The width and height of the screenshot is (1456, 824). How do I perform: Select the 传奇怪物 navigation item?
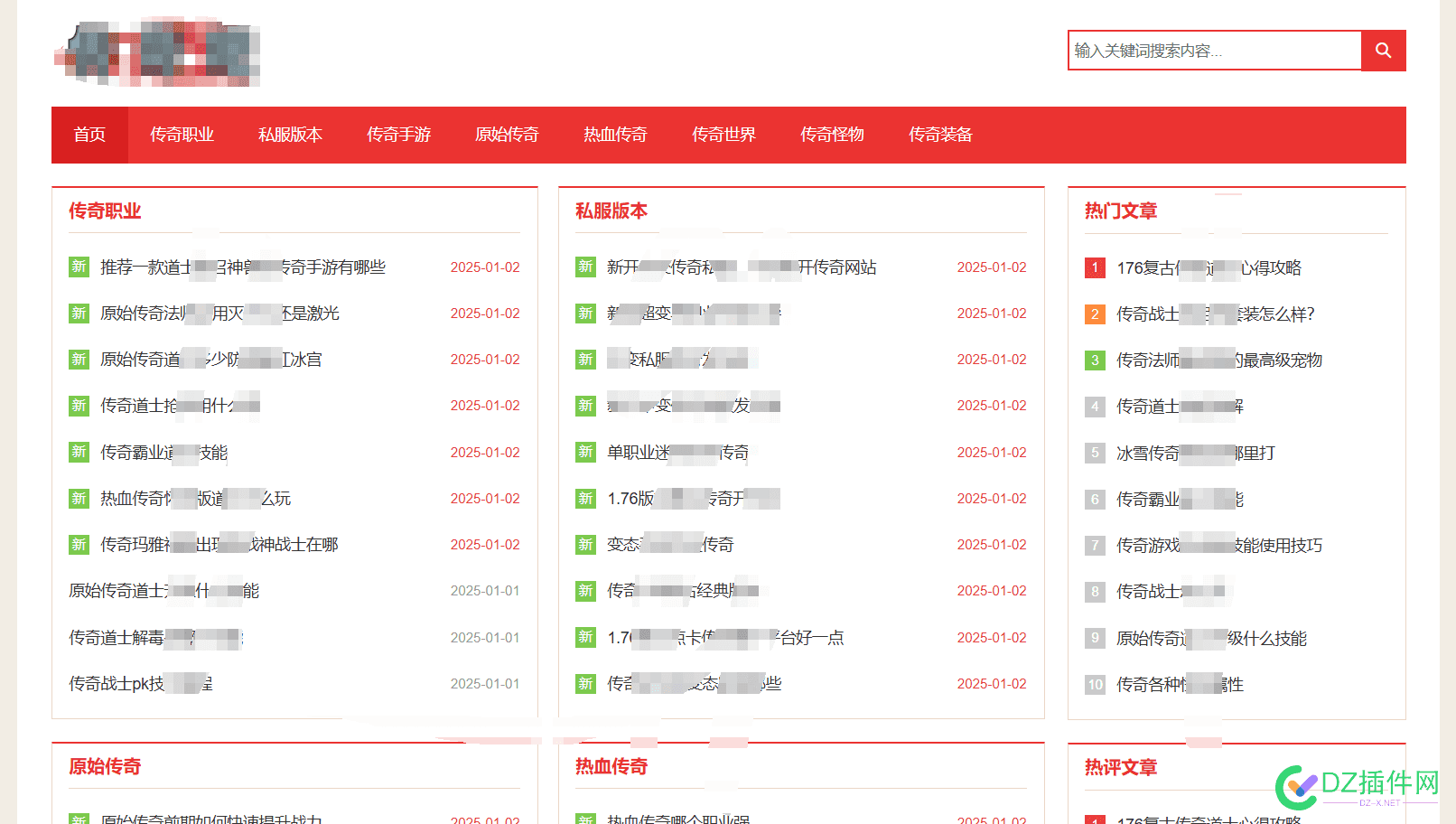pyautogui.click(x=832, y=135)
